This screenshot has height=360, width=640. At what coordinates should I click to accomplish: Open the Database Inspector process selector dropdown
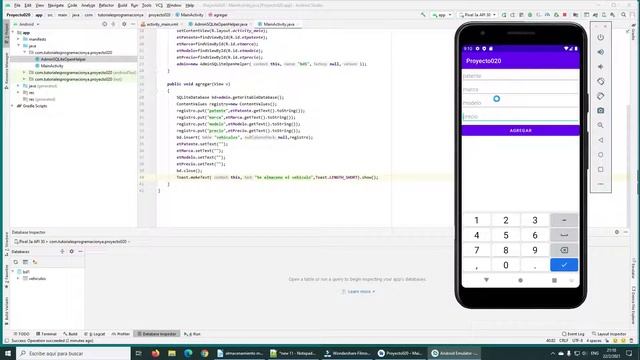[x=72, y=242]
